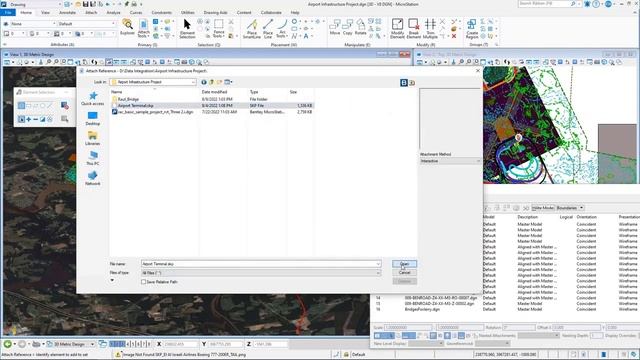This screenshot has height=360, width=640.
Task: Click Network in dialog sidebar
Action: 93,178
